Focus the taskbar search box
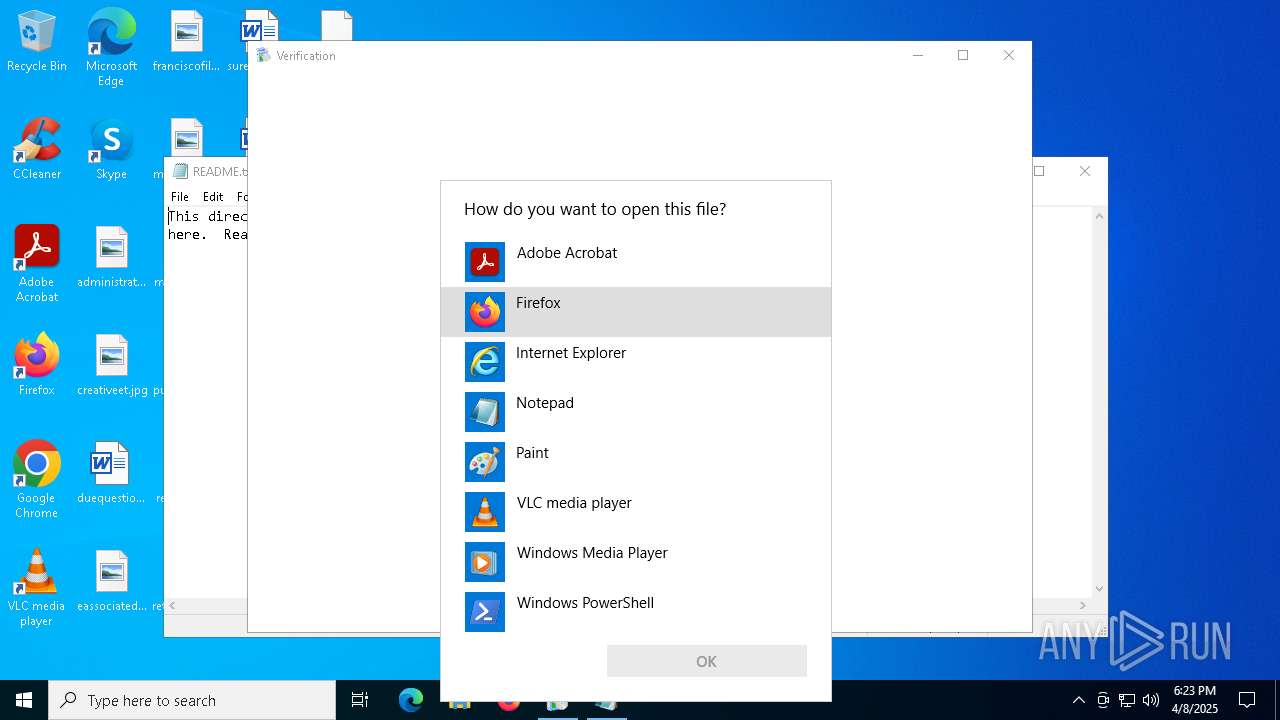The image size is (1280, 720). [192, 700]
